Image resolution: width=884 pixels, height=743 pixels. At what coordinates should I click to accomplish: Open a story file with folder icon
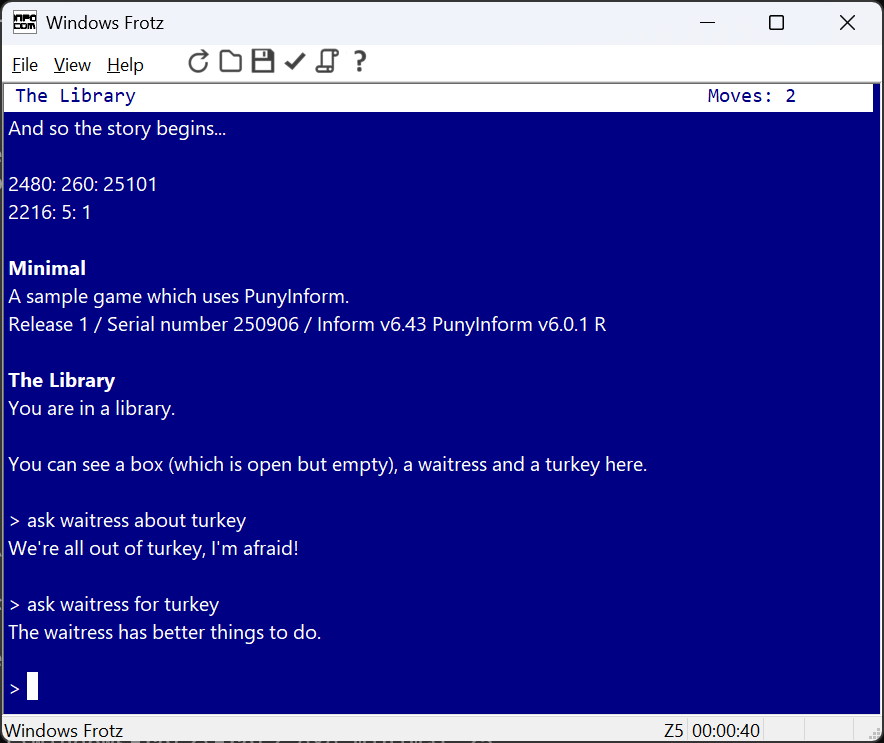pos(230,63)
